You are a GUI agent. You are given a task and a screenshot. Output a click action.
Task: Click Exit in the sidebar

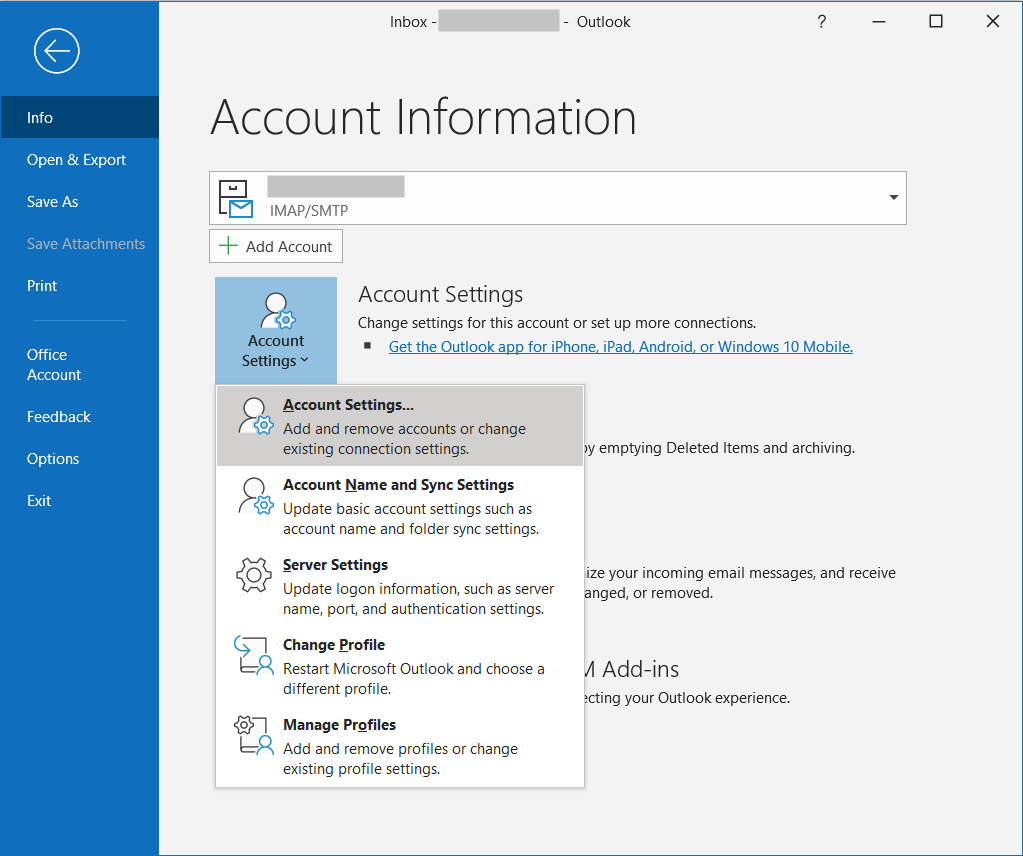click(80, 500)
